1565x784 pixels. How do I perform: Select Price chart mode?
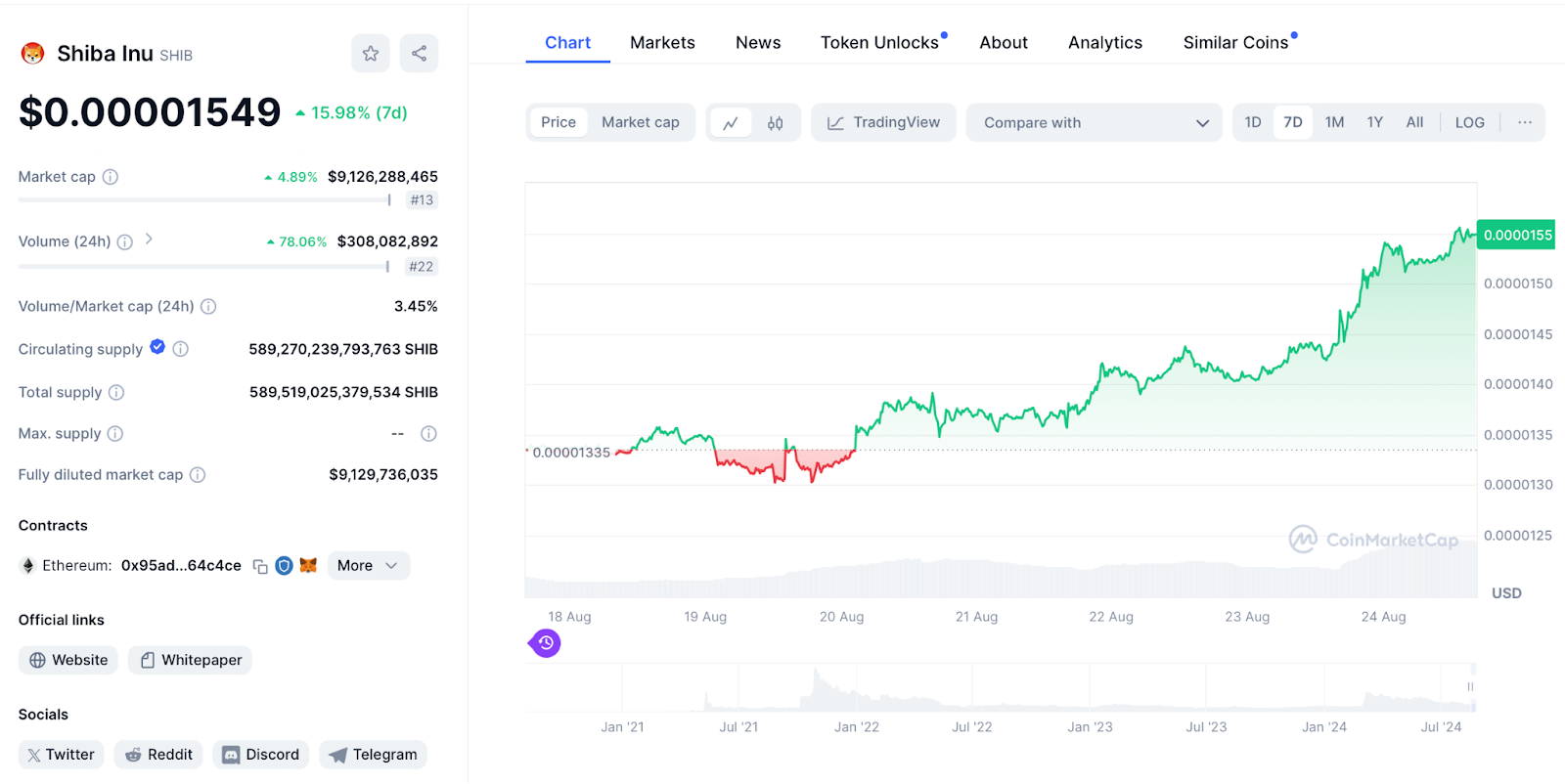pyautogui.click(x=559, y=122)
